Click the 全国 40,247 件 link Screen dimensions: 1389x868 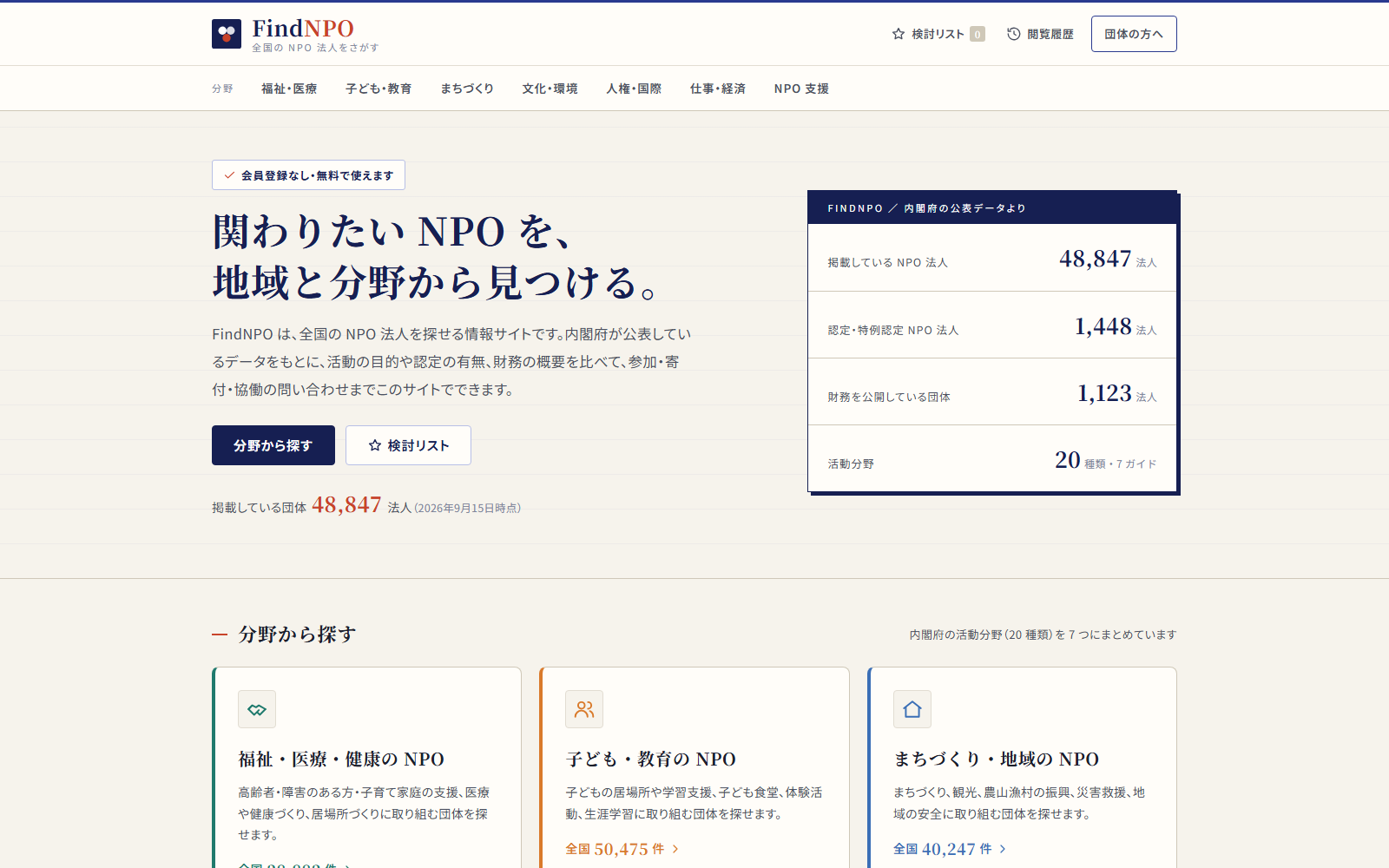coord(951,849)
